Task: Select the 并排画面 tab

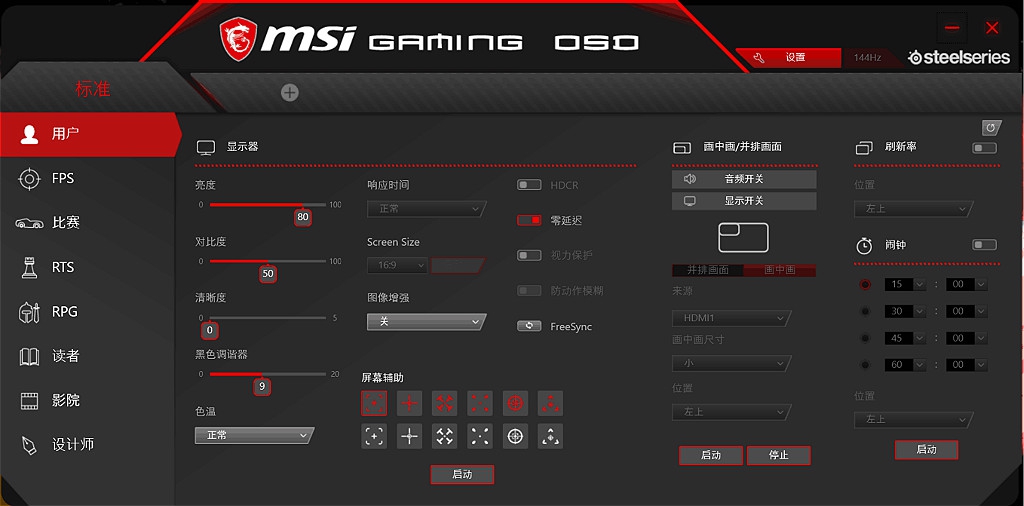Action: (708, 270)
